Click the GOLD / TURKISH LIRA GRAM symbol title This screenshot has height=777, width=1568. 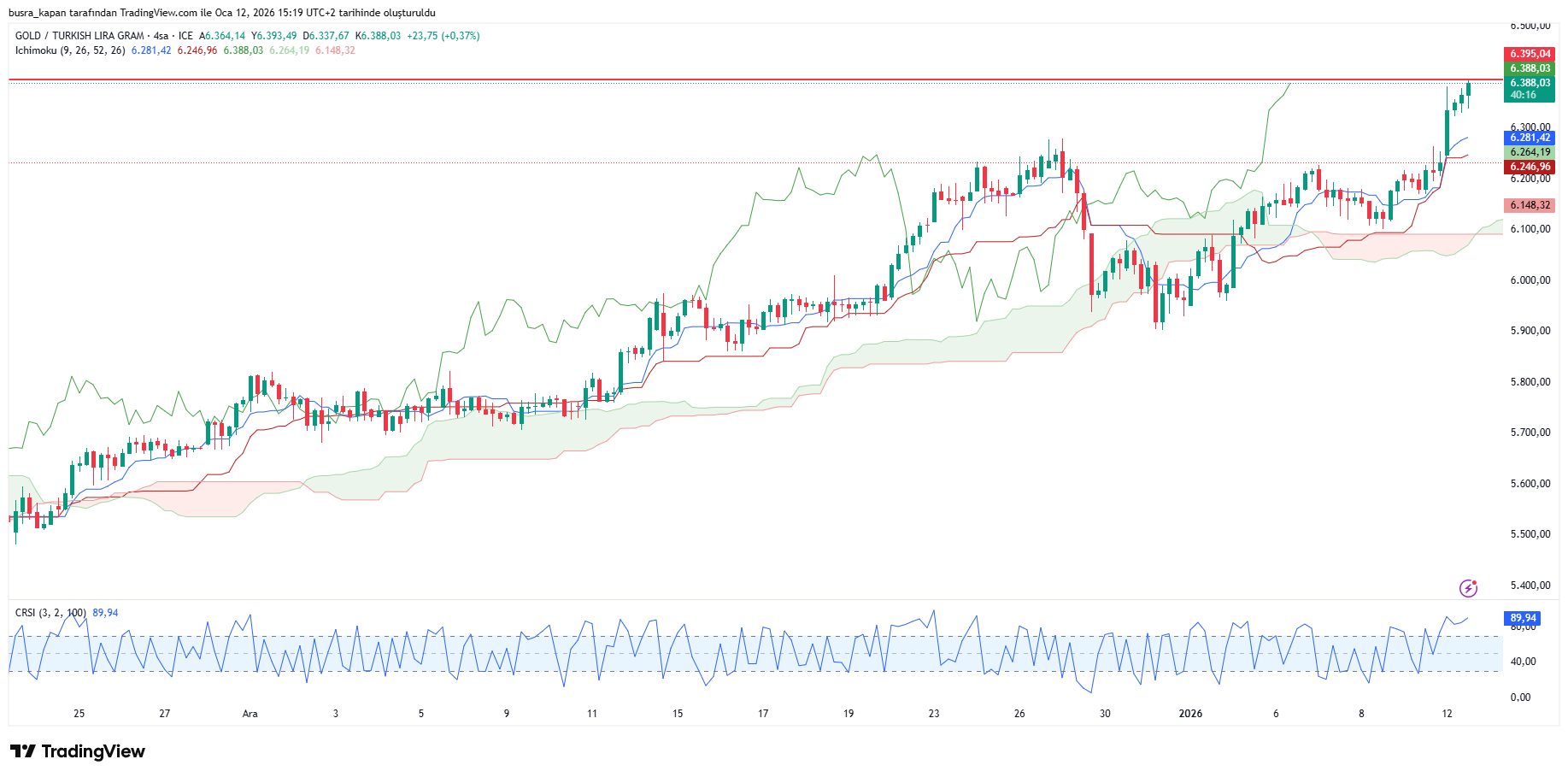coord(79,36)
